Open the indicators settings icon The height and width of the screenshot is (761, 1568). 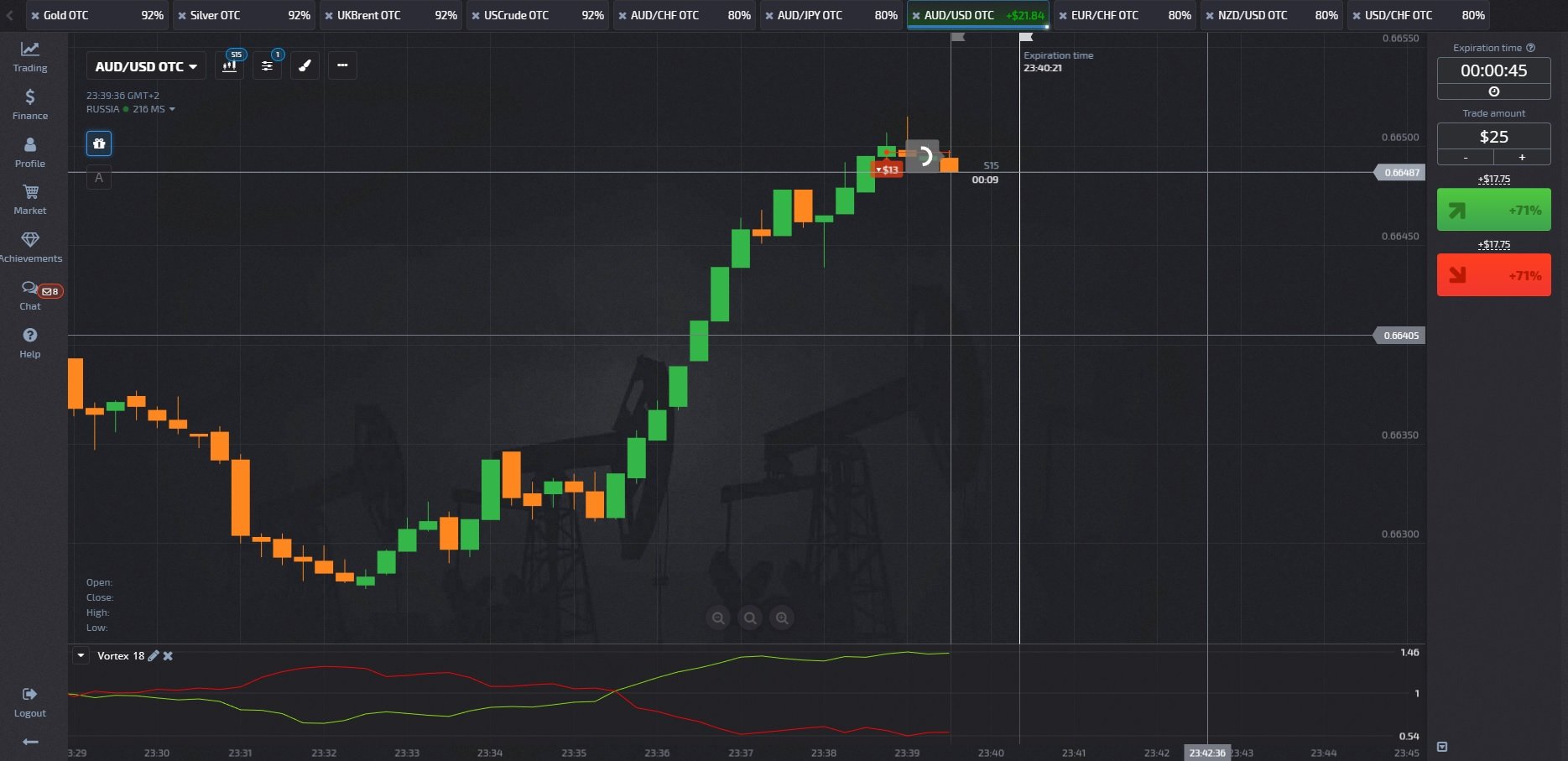(267, 65)
